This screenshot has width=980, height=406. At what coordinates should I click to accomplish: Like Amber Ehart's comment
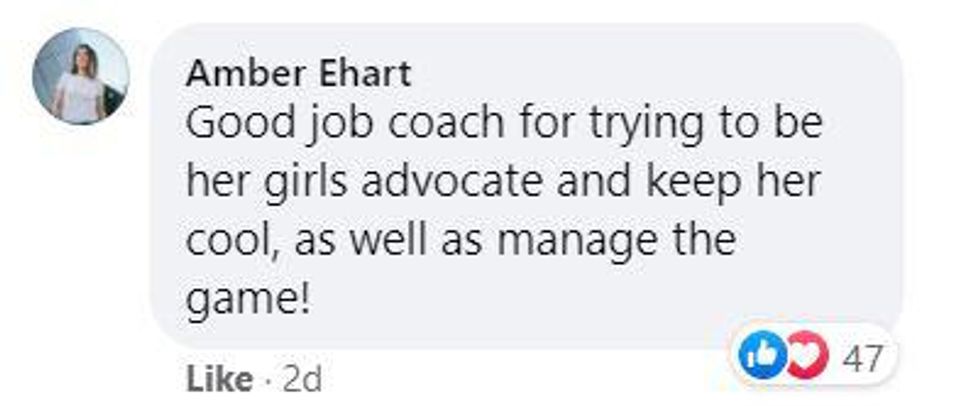[219, 380]
